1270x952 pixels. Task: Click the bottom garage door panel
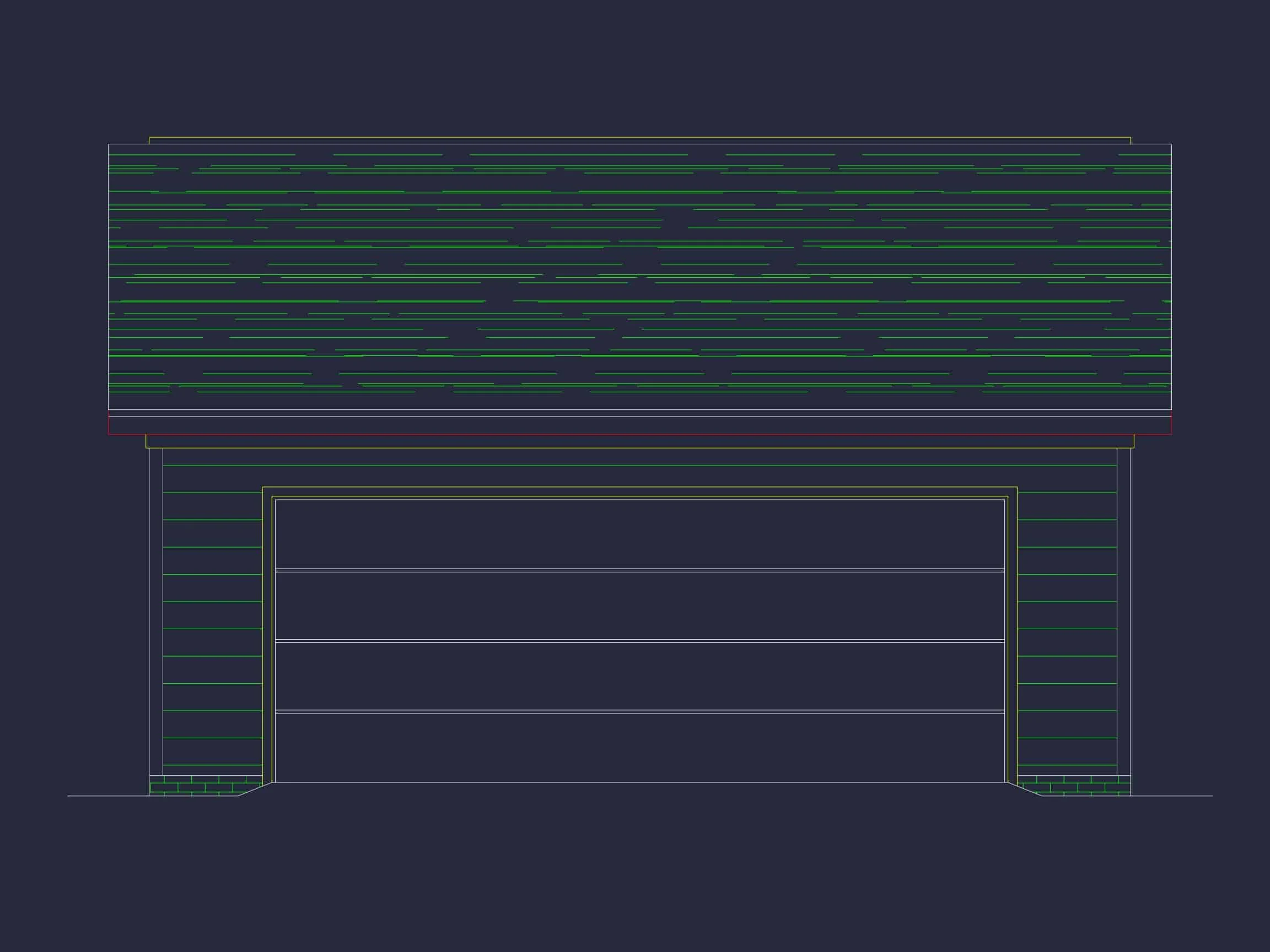pos(639,748)
